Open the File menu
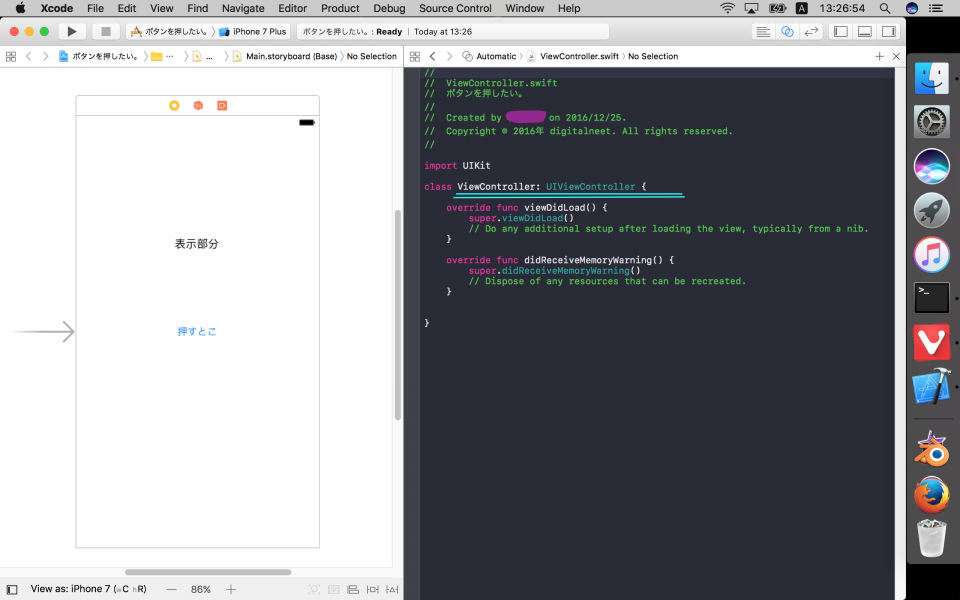The width and height of the screenshot is (960, 600). coord(96,8)
